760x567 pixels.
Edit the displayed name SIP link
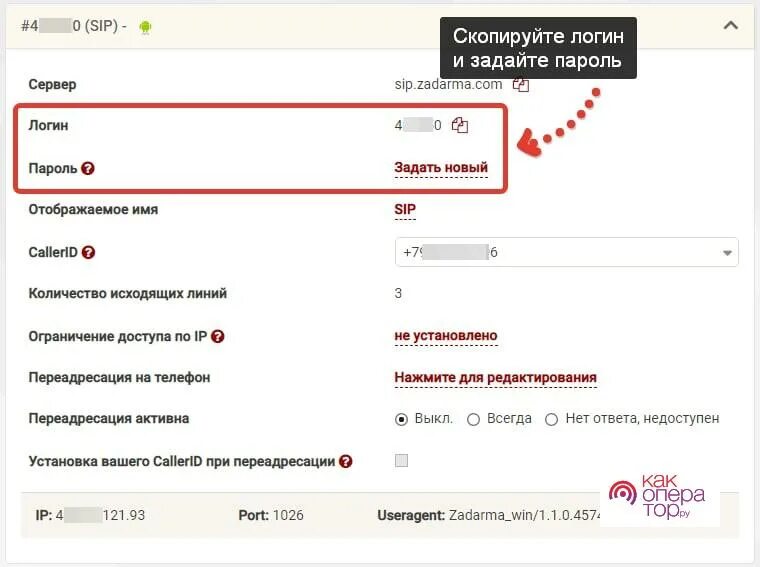(x=405, y=209)
